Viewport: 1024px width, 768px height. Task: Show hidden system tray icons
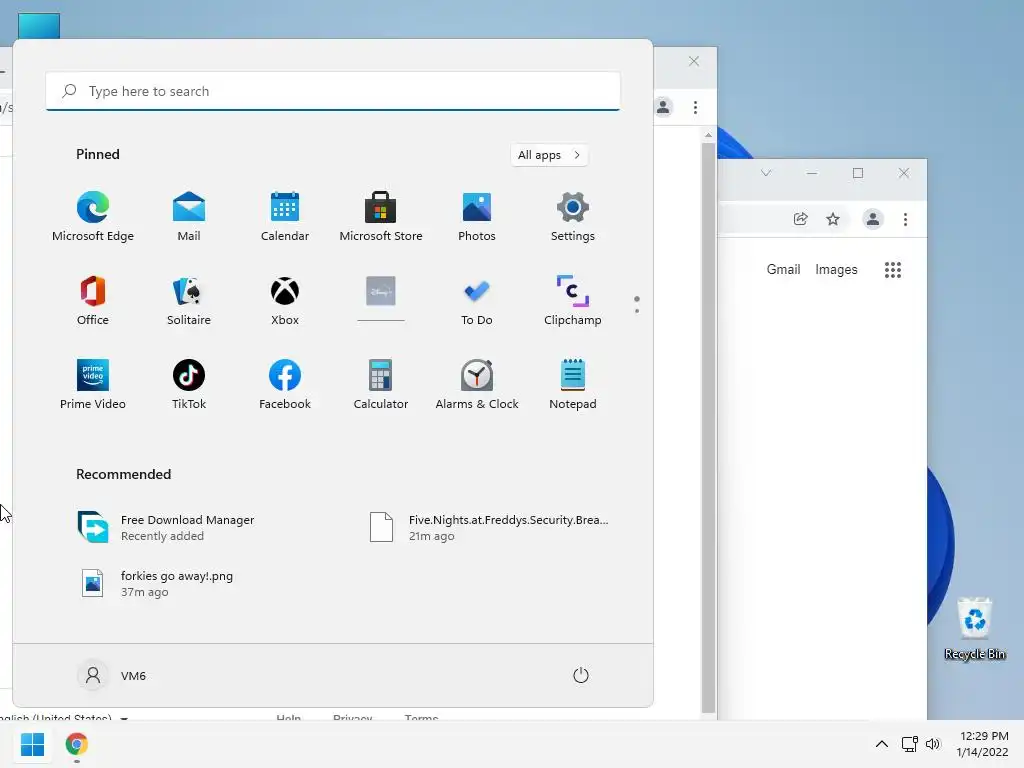pyautogui.click(x=882, y=744)
